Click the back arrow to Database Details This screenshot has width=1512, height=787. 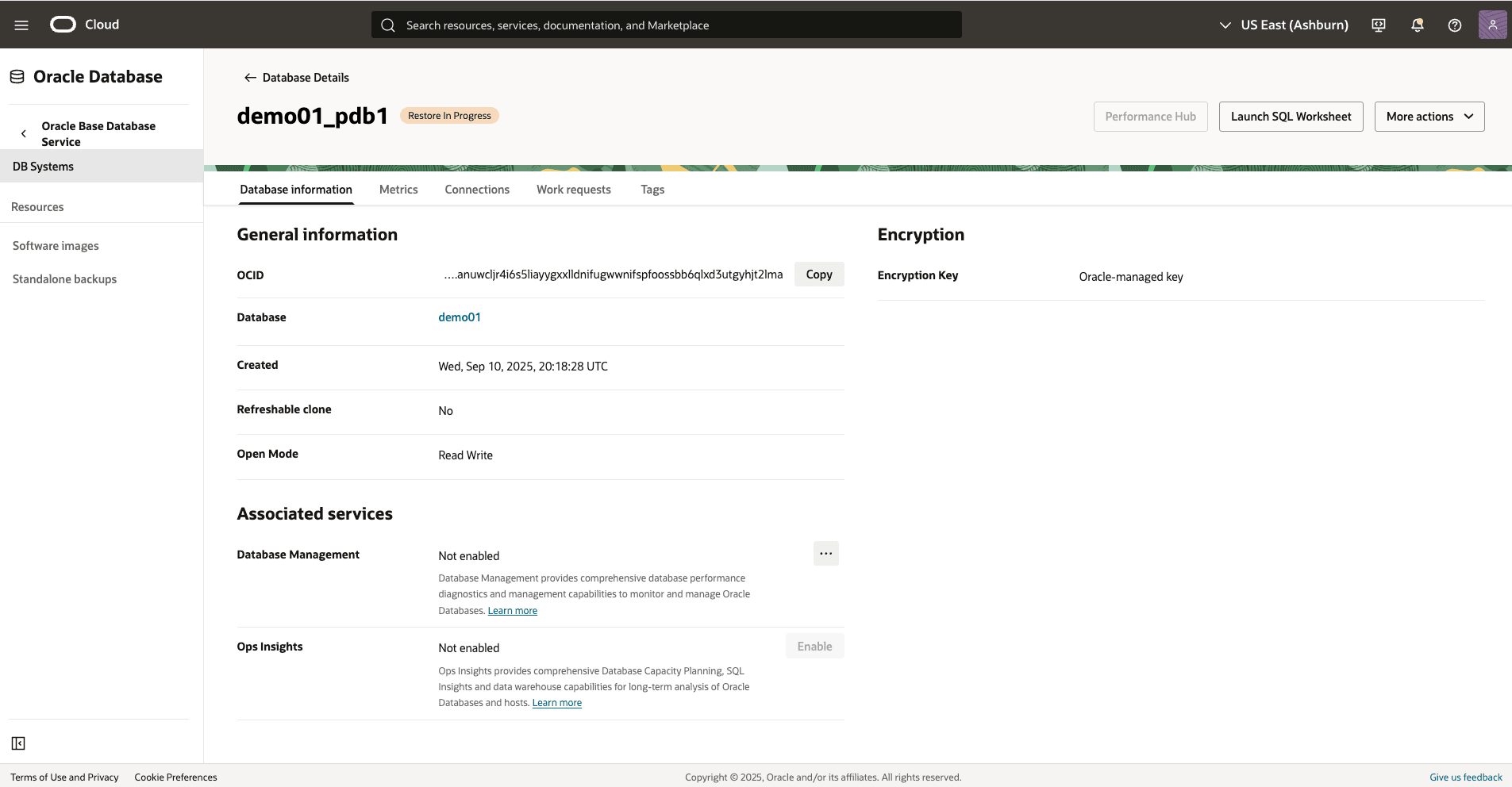pyautogui.click(x=248, y=77)
